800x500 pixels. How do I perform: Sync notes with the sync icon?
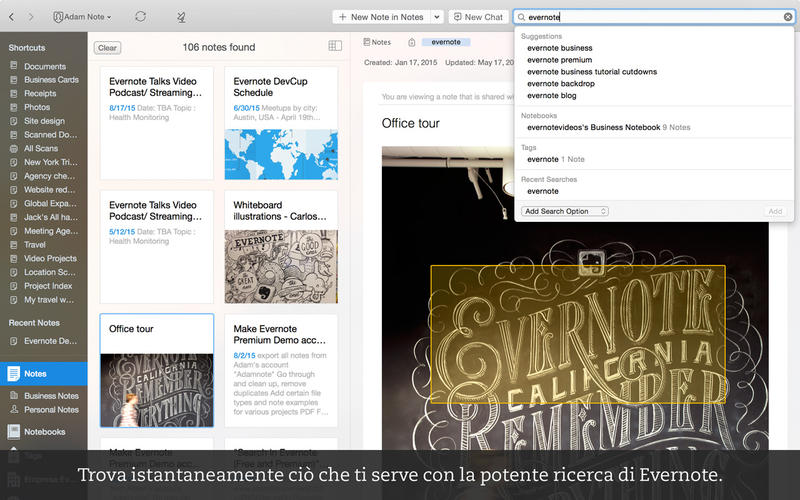click(x=140, y=17)
